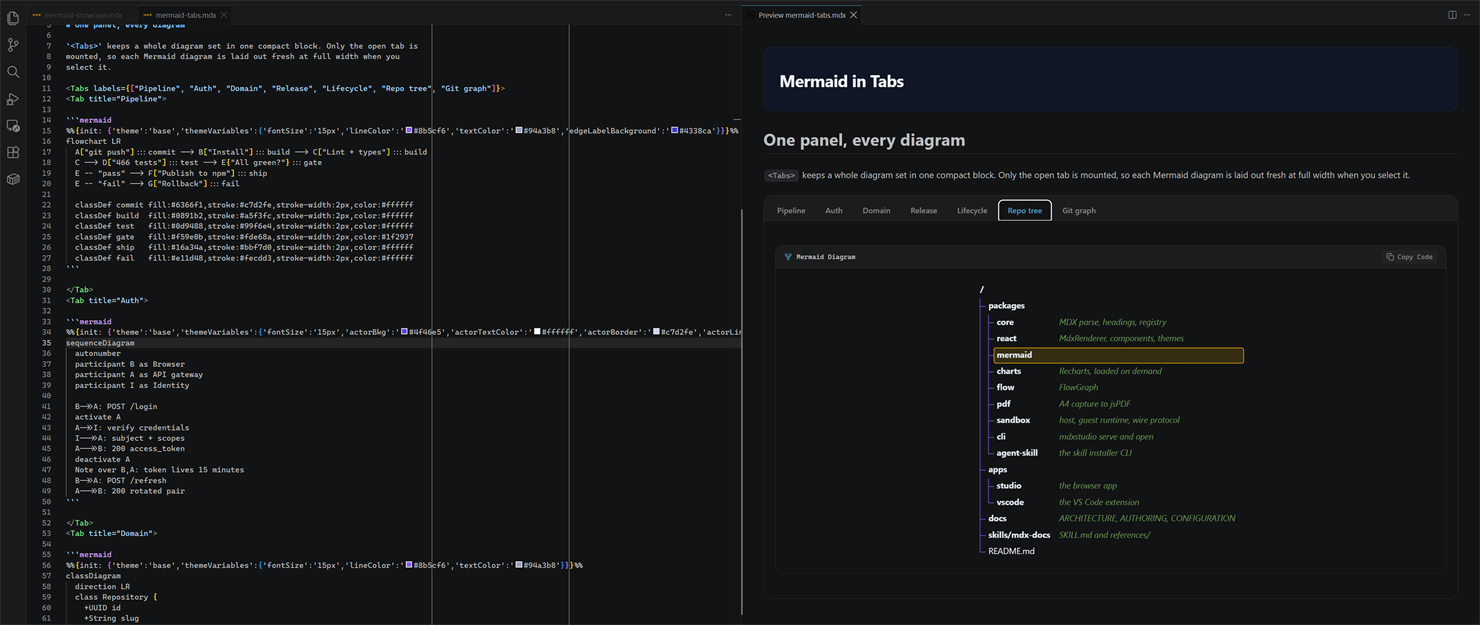Click the react node in the diagram
Viewport: 1480px width, 625px height.
(1006, 339)
